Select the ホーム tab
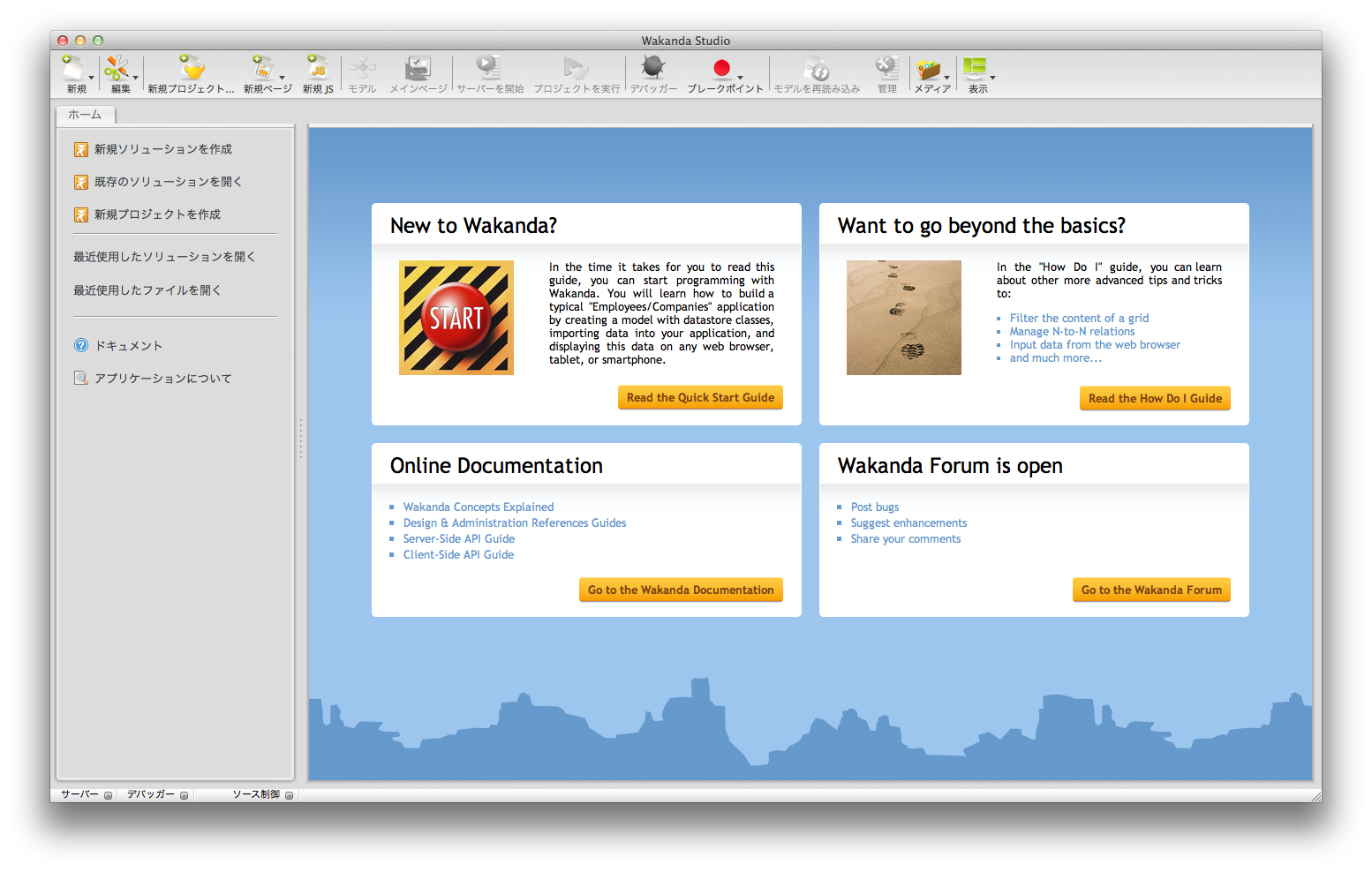Viewport: 1372px width, 872px height. click(x=86, y=115)
